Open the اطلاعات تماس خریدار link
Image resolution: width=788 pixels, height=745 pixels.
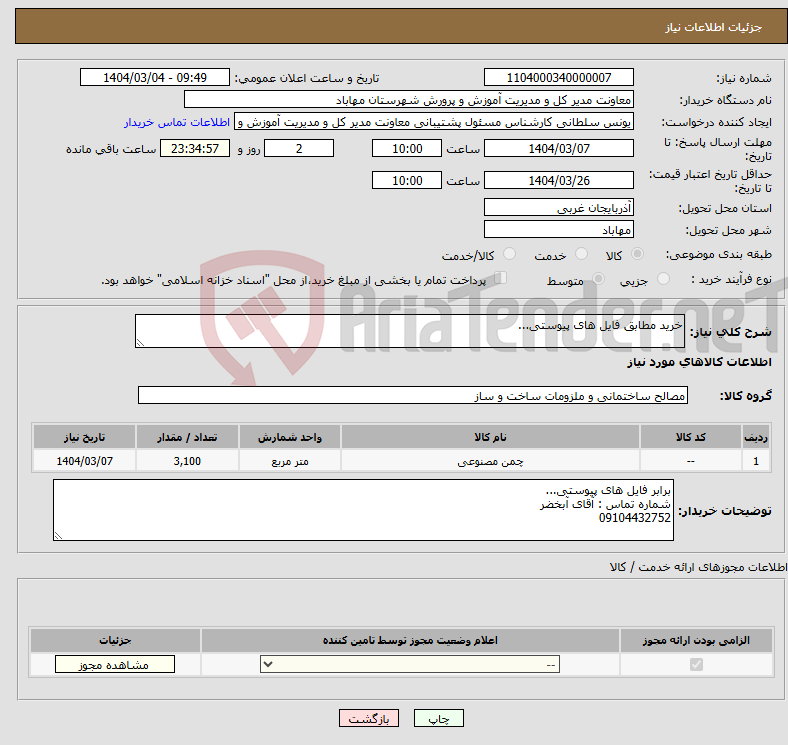[177, 122]
